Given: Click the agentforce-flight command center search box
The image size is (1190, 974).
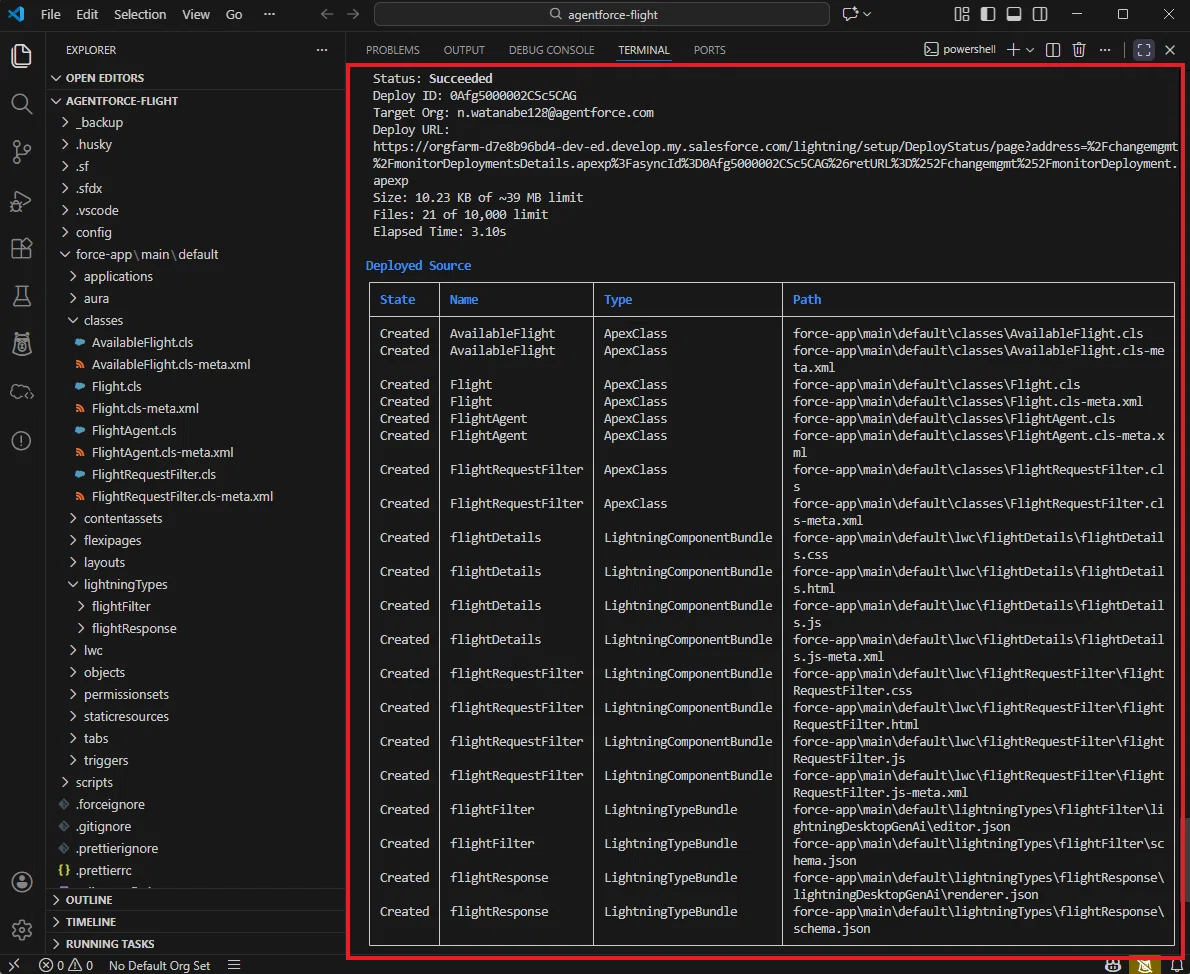Looking at the screenshot, I should (602, 14).
